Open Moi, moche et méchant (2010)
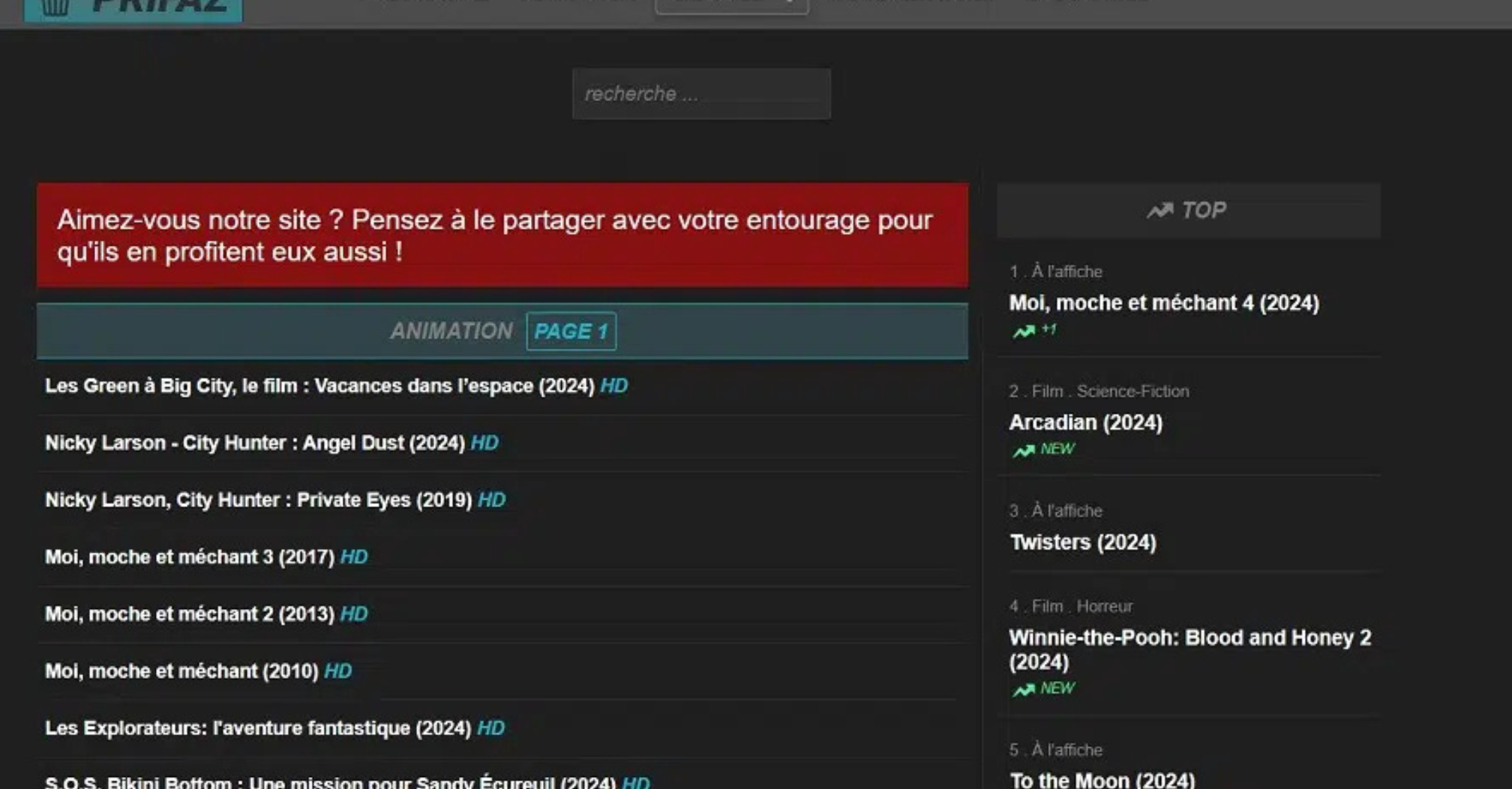 [181, 671]
